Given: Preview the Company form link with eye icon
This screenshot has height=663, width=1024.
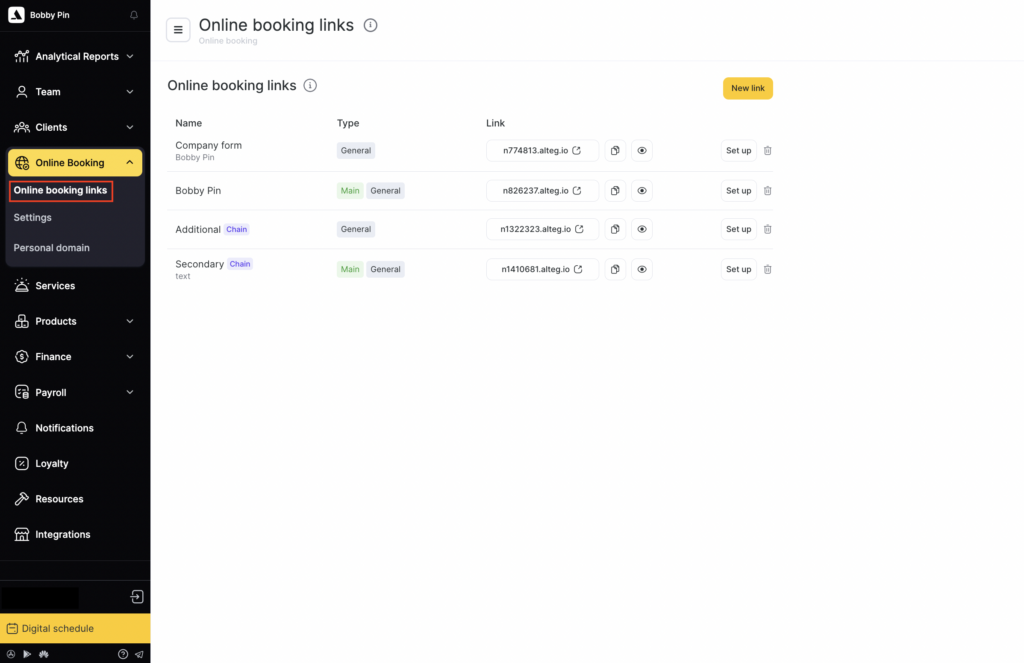Looking at the screenshot, I should click(642, 151).
